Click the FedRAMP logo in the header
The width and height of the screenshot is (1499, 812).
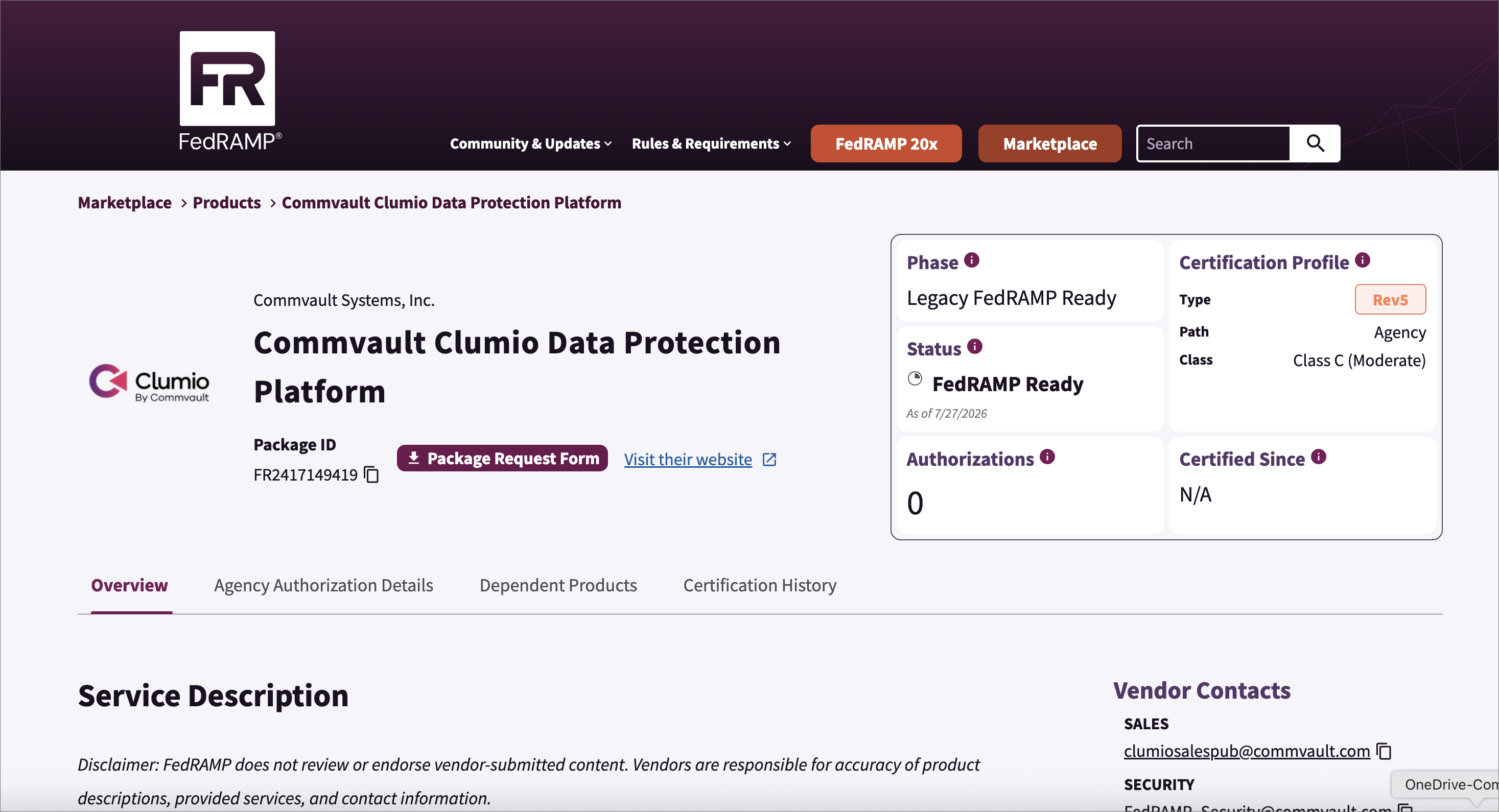pyautogui.click(x=229, y=91)
